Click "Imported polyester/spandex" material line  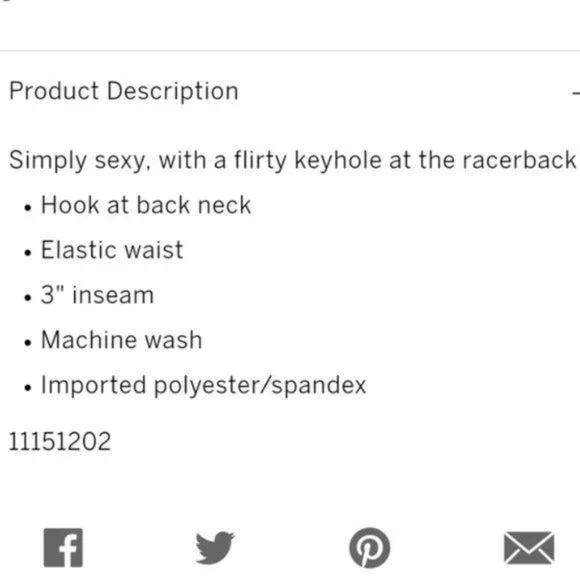point(203,385)
